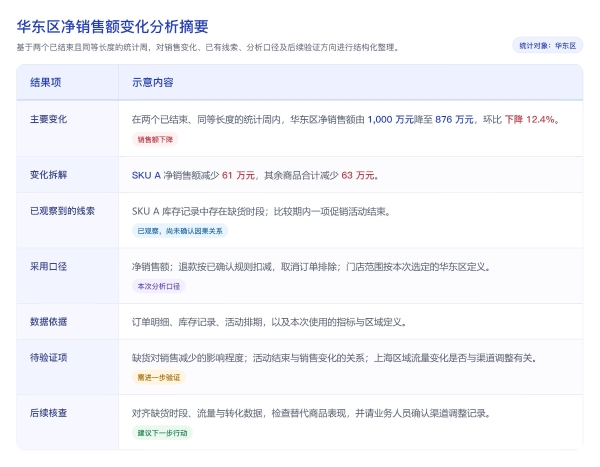This screenshot has width=600, height=467.
Task: Click the 统计对象：华东区 badge
Action: pos(547,46)
